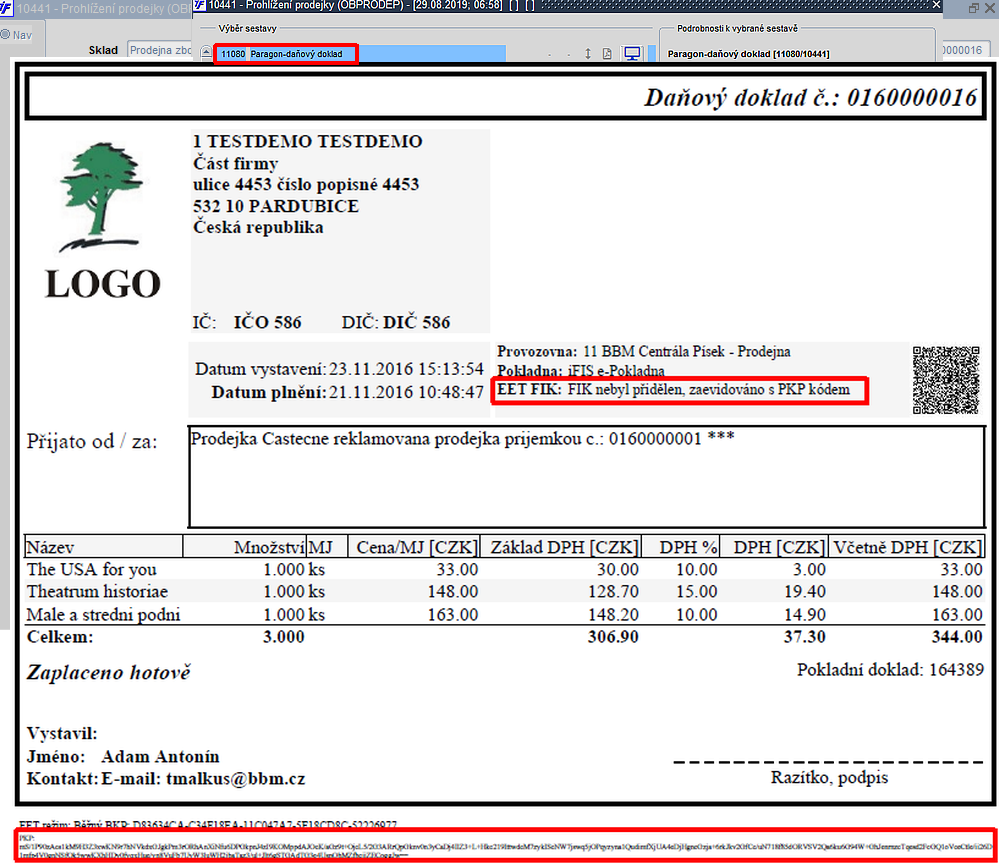Click the 'Prodejka Castecne reklamovana' description text
This screenshot has width=1001, height=867.
(463, 439)
